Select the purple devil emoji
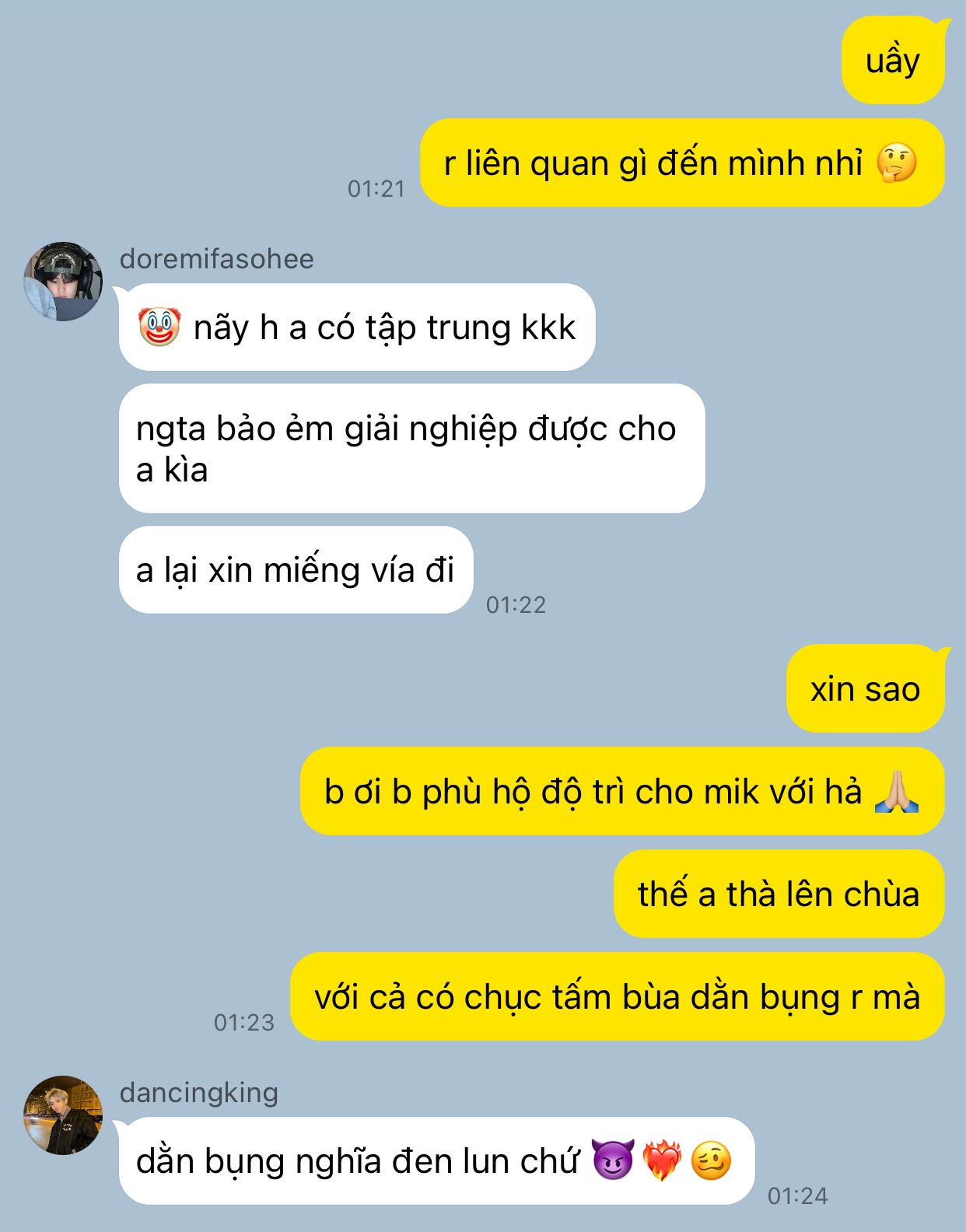The height and width of the screenshot is (1232, 966). pyautogui.click(x=614, y=1160)
